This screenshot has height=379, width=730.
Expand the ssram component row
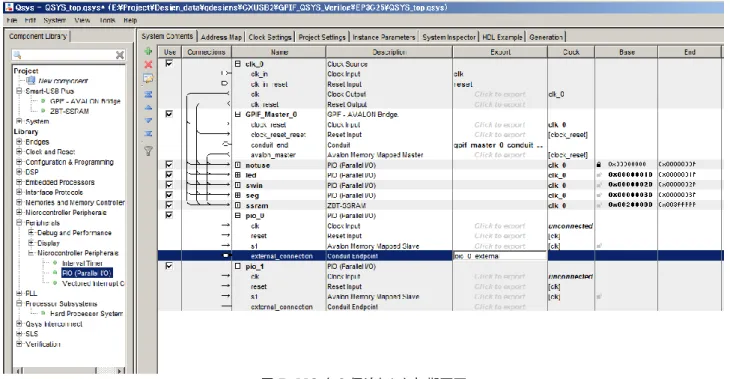tap(238, 205)
